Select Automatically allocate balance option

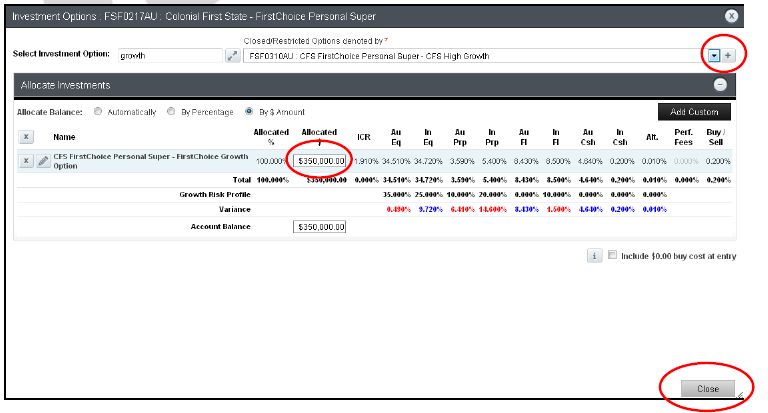coord(98,111)
